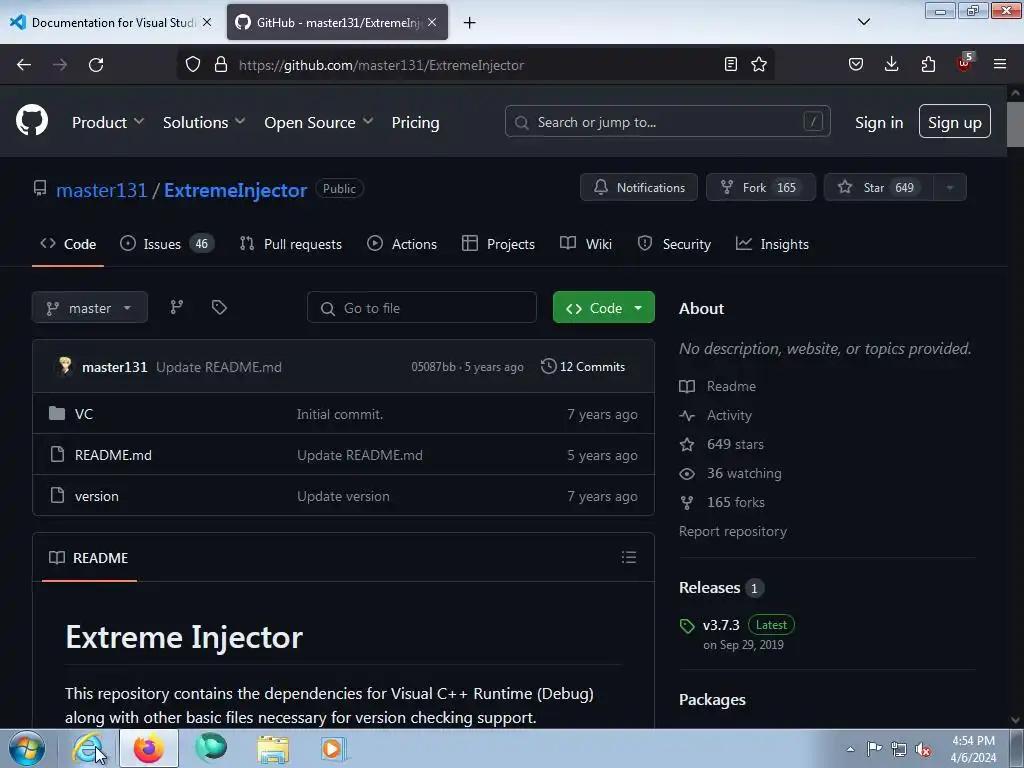The image size is (1024, 768).
Task: Switch to the Issues tab
Action: (167, 244)
